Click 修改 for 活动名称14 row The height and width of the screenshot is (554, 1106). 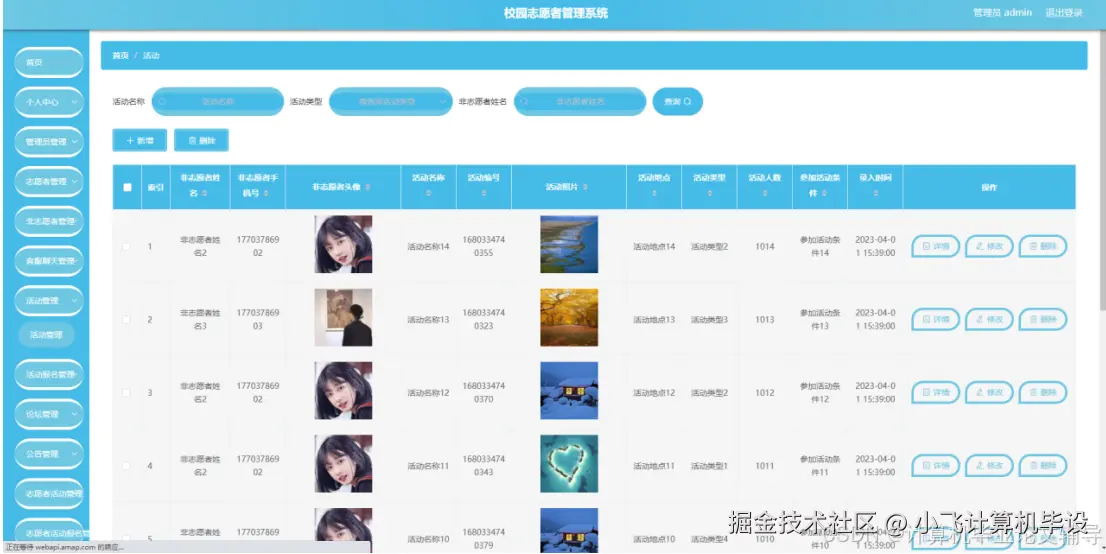[989, 246]
